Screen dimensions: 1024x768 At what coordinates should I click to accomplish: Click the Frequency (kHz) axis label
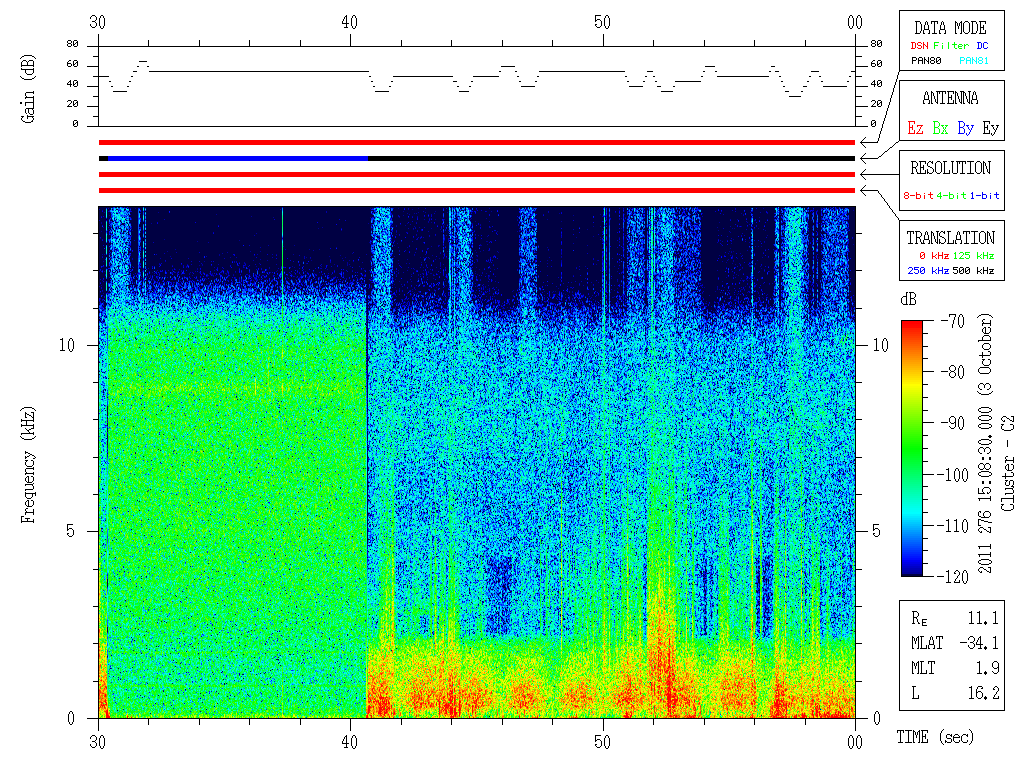pyautogui.click(x=28, y=464)
